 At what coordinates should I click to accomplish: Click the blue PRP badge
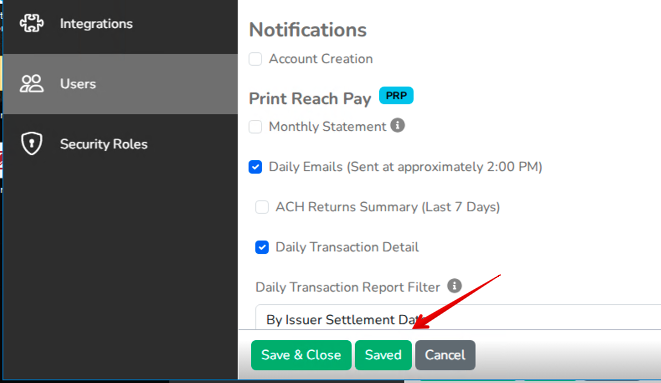(x=396, y=96)
